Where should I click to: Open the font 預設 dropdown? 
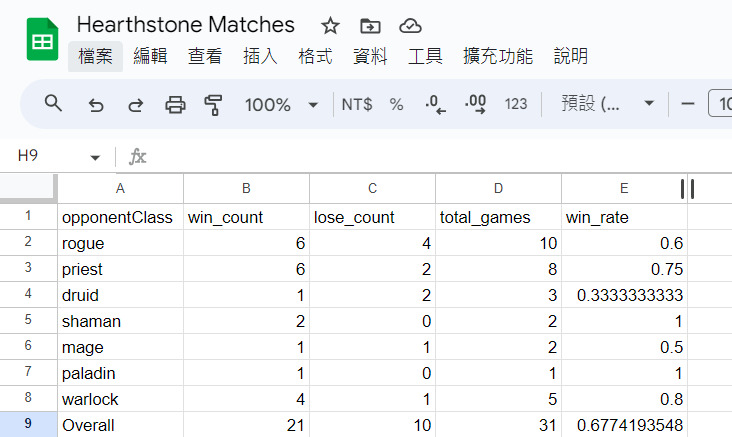point(608,104)
